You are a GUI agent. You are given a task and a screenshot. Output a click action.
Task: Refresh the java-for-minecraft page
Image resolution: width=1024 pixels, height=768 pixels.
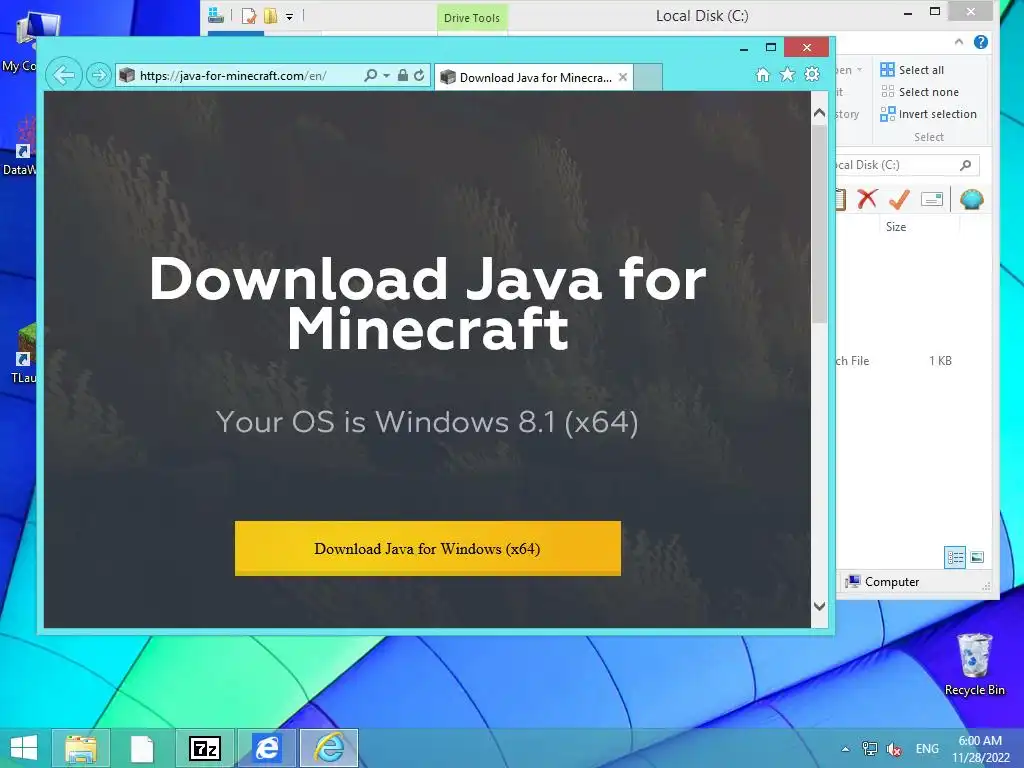tap(419, 75)
